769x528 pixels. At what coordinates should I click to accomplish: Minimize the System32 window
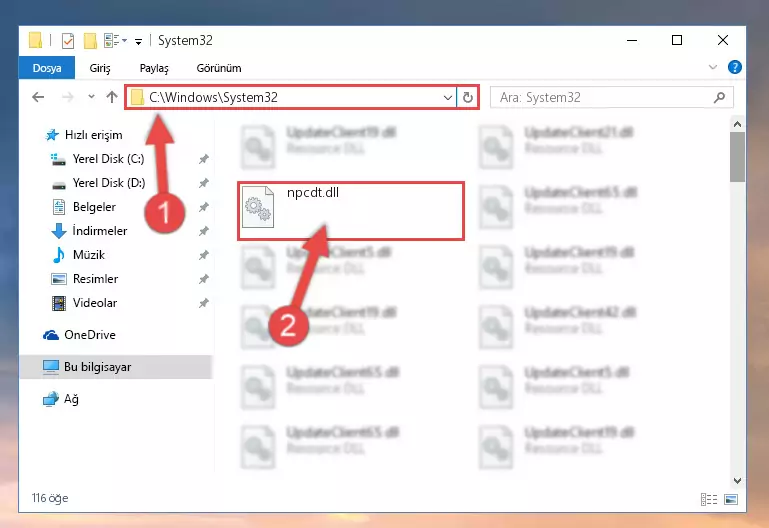pyautogui.click(x=632, y=40)
